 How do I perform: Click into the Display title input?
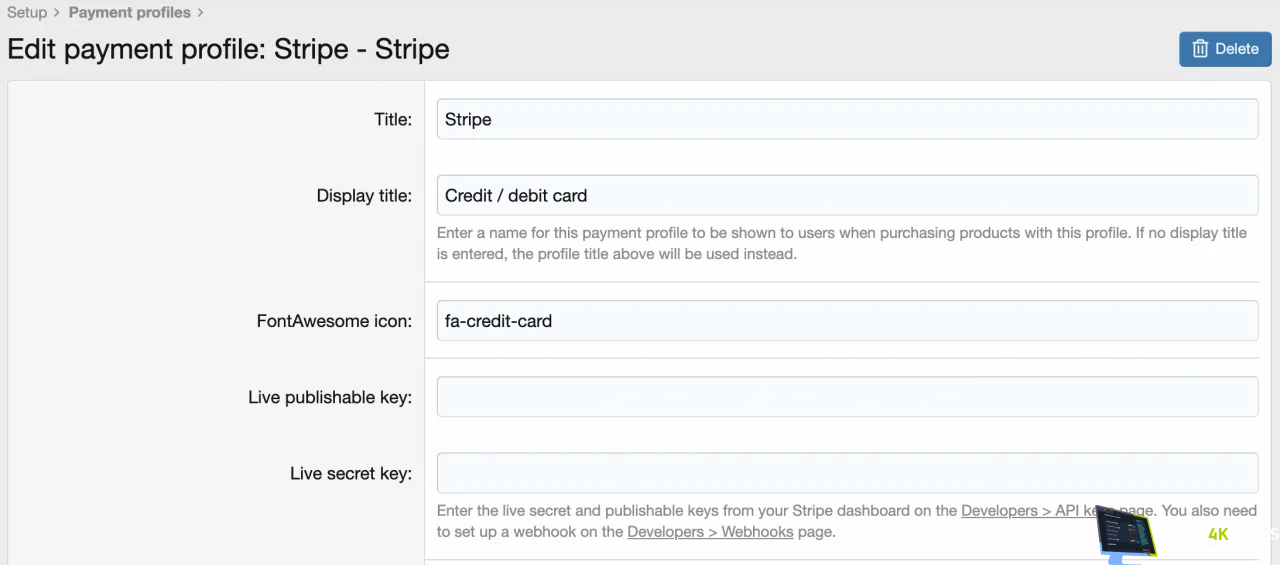tap(847, 195)
